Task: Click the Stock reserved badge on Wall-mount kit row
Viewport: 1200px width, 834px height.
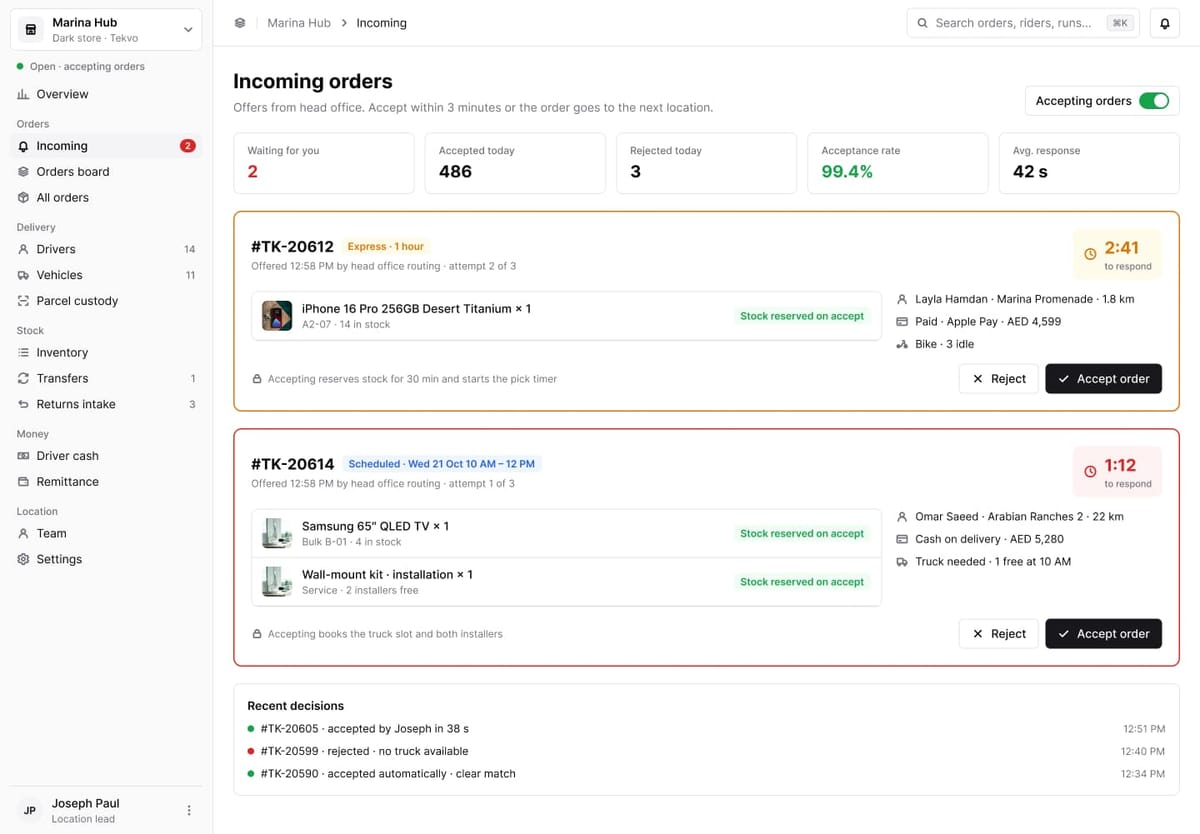Action: pyautogui.click(x=802, y=582)
